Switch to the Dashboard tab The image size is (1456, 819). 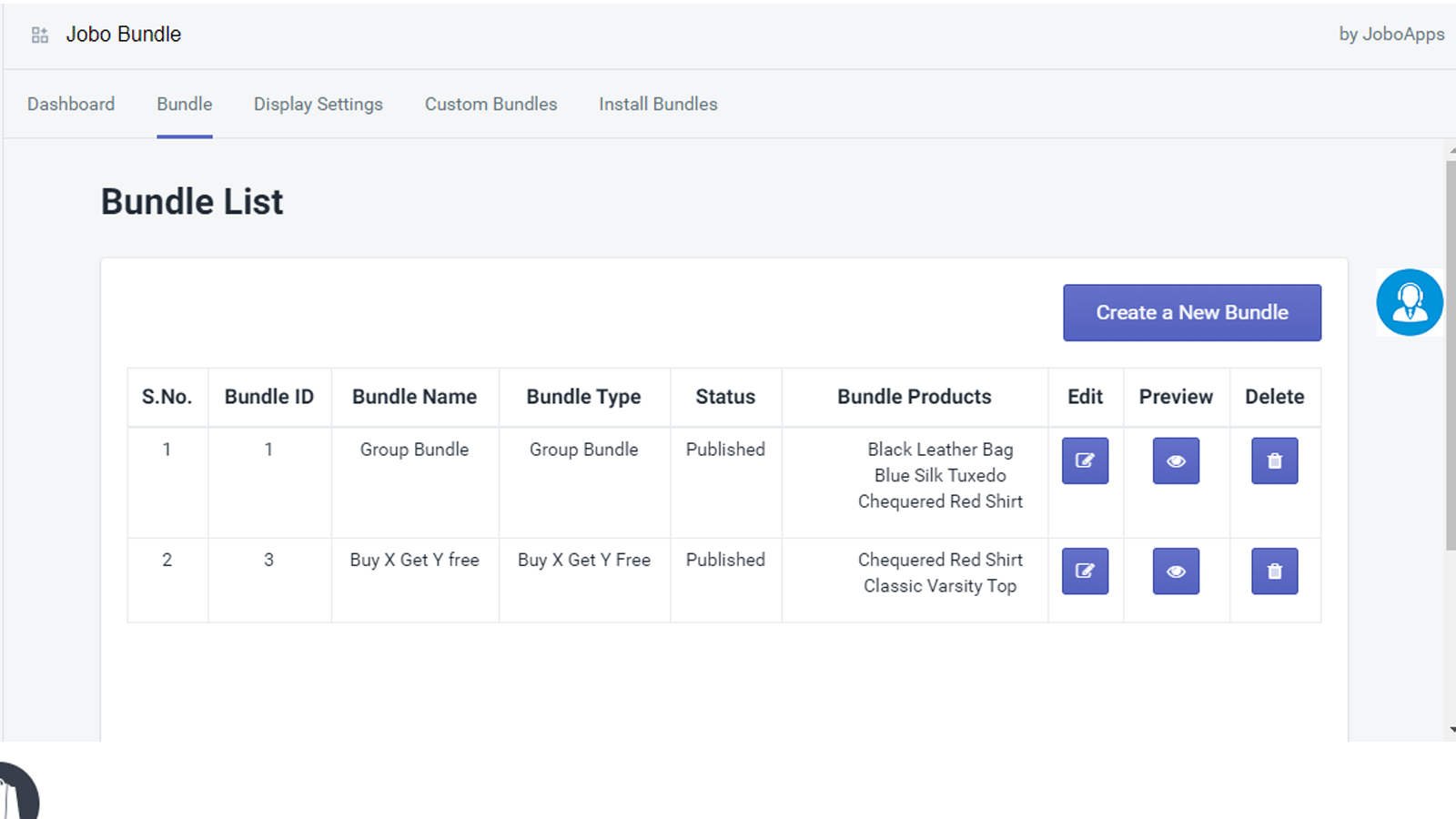(x=71, y=104)
